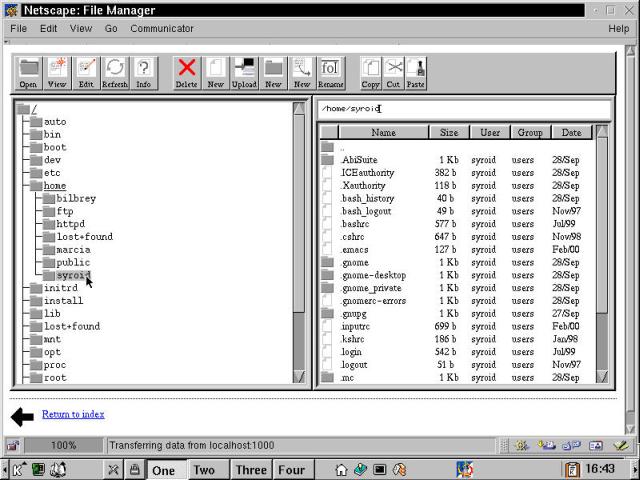Open the etc folder in tree

pos(52,173)
